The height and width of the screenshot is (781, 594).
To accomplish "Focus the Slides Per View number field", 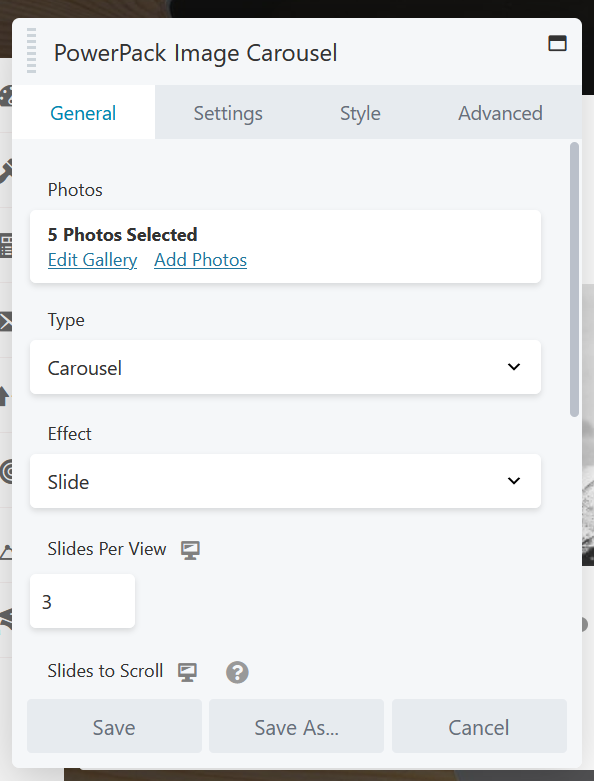I will coord(82,601).
